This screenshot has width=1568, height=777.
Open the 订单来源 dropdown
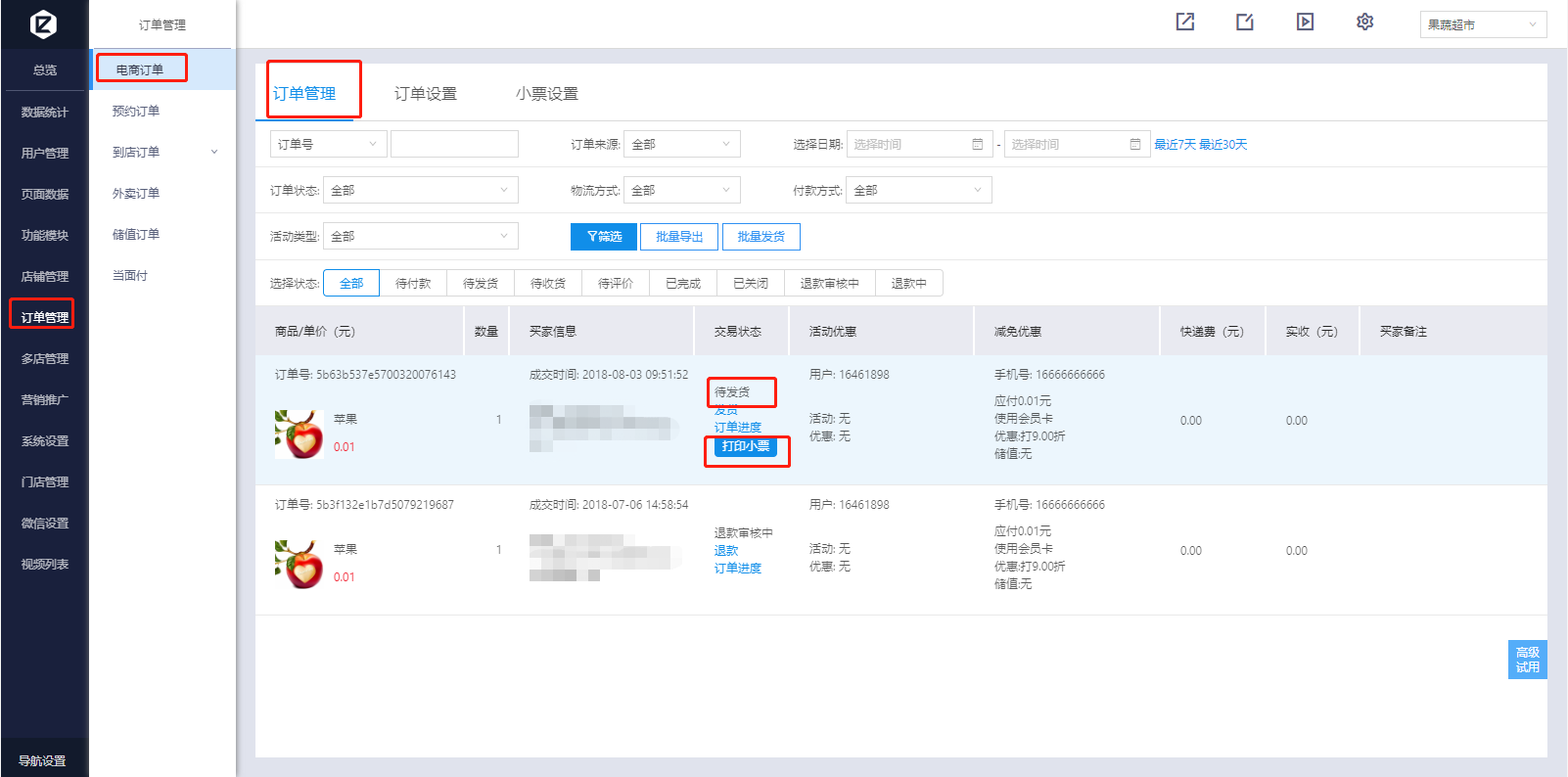coord(682,144)
